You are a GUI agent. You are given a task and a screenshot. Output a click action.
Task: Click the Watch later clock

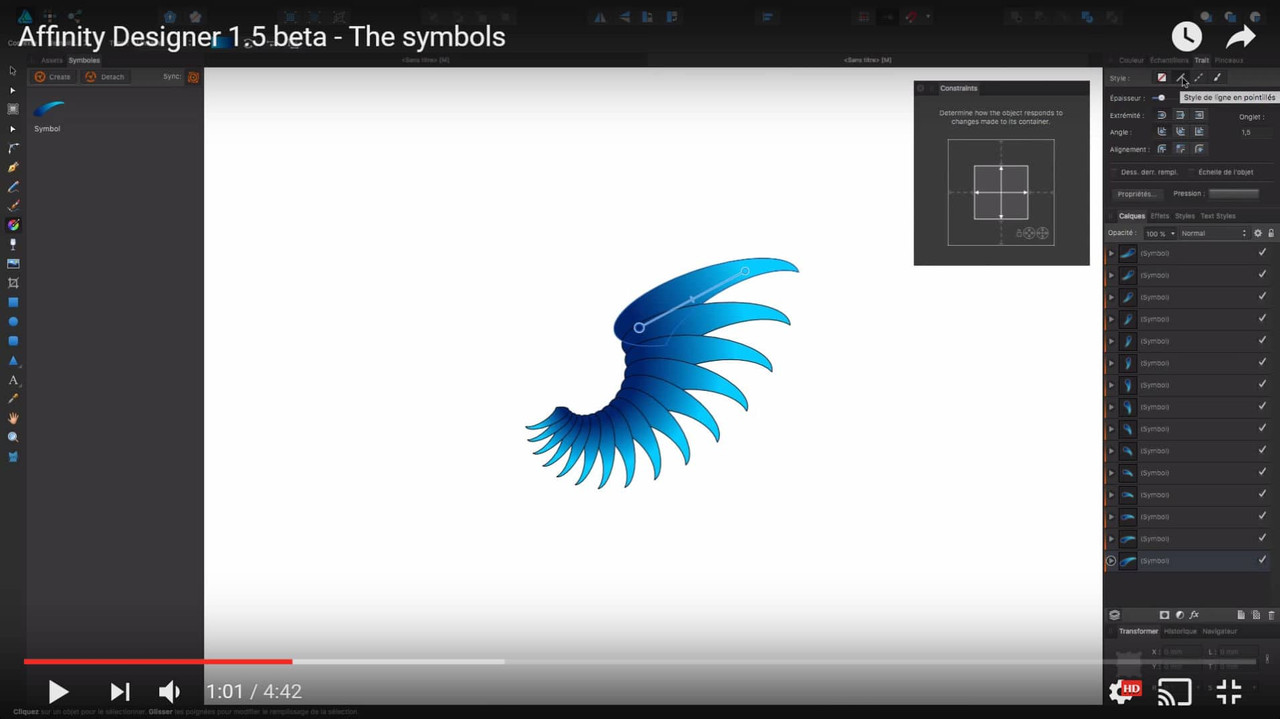1186,37
